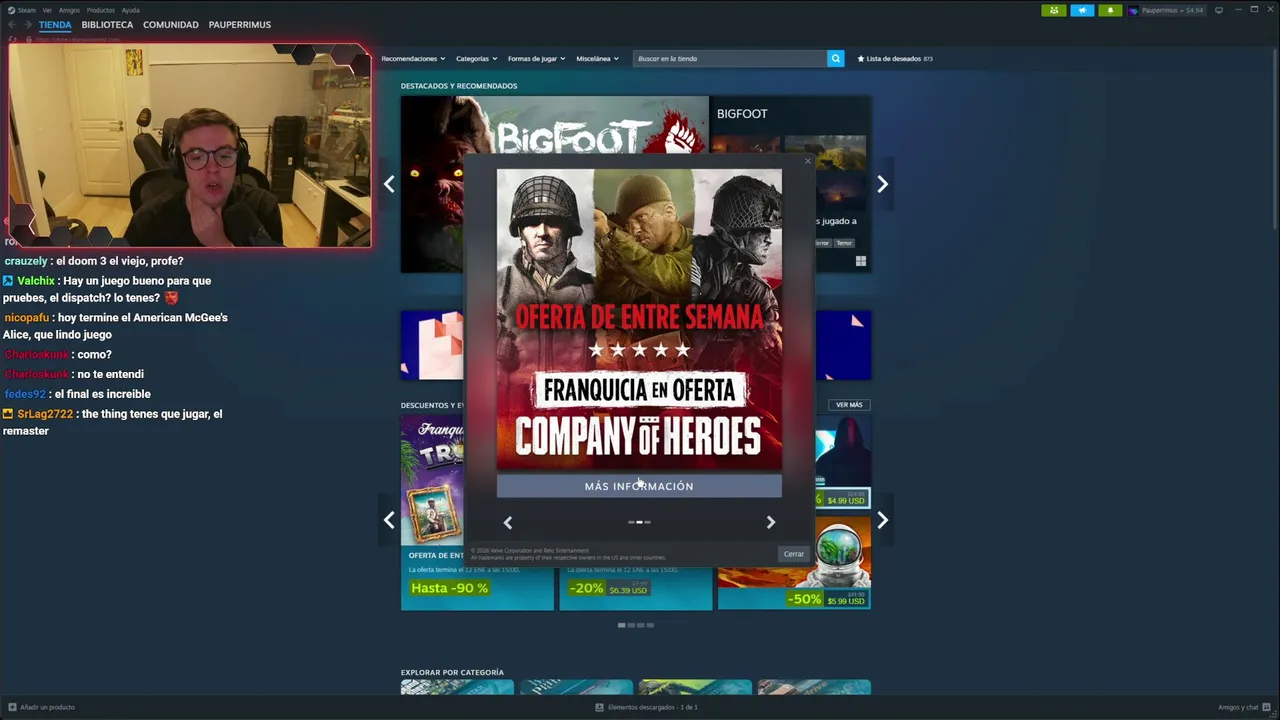Switch to the COMUNIDAD tab
This screenshot has width=1280, height=720.
[171, 25]
